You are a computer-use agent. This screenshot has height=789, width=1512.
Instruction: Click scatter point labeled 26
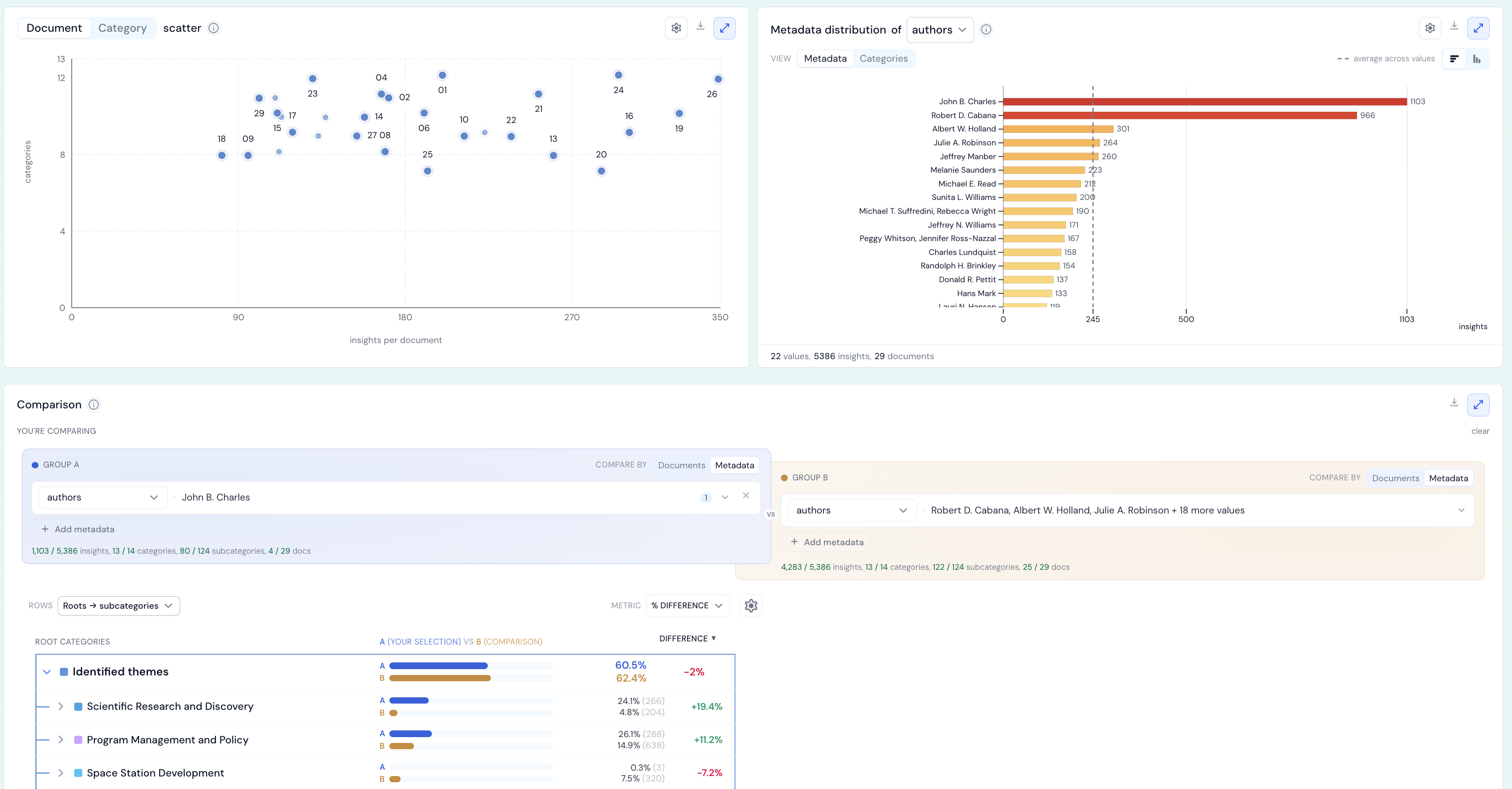pyautogui.click(x=718, y=79)
